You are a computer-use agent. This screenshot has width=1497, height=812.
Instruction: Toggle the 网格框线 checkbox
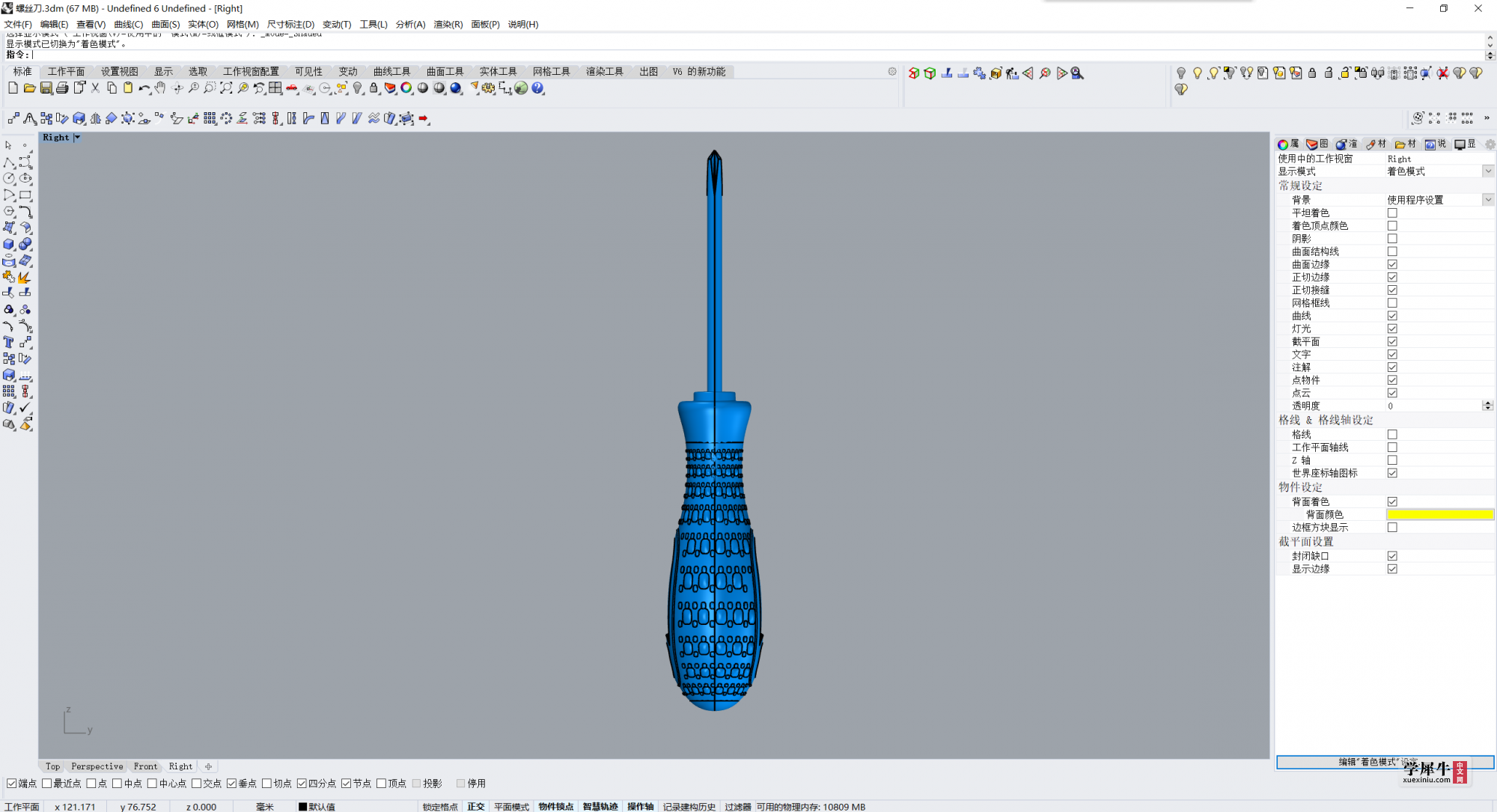coord(1392,303)
